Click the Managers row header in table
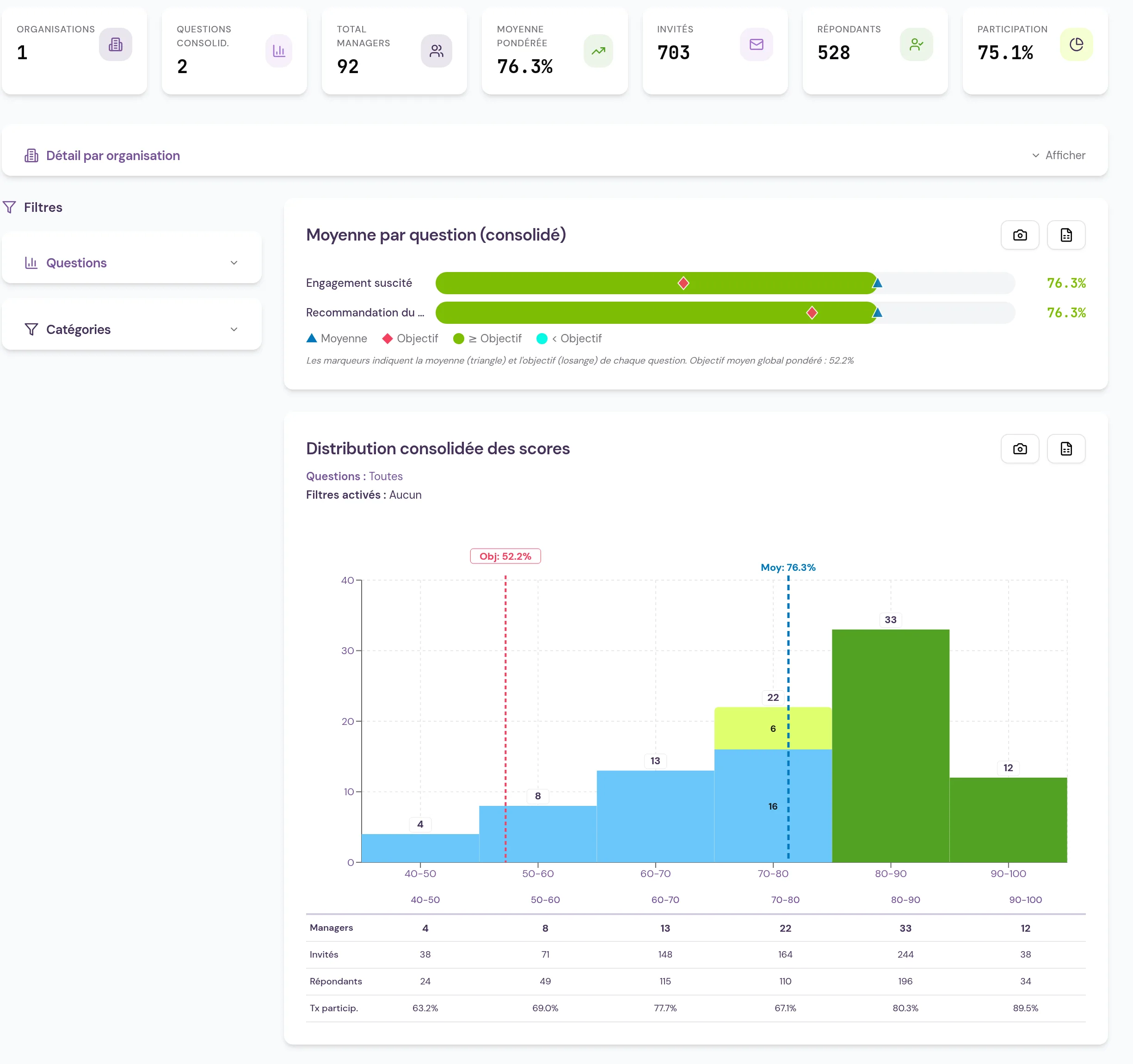The width and height of the screenshot is (1133, 1064). coord(331,928)
